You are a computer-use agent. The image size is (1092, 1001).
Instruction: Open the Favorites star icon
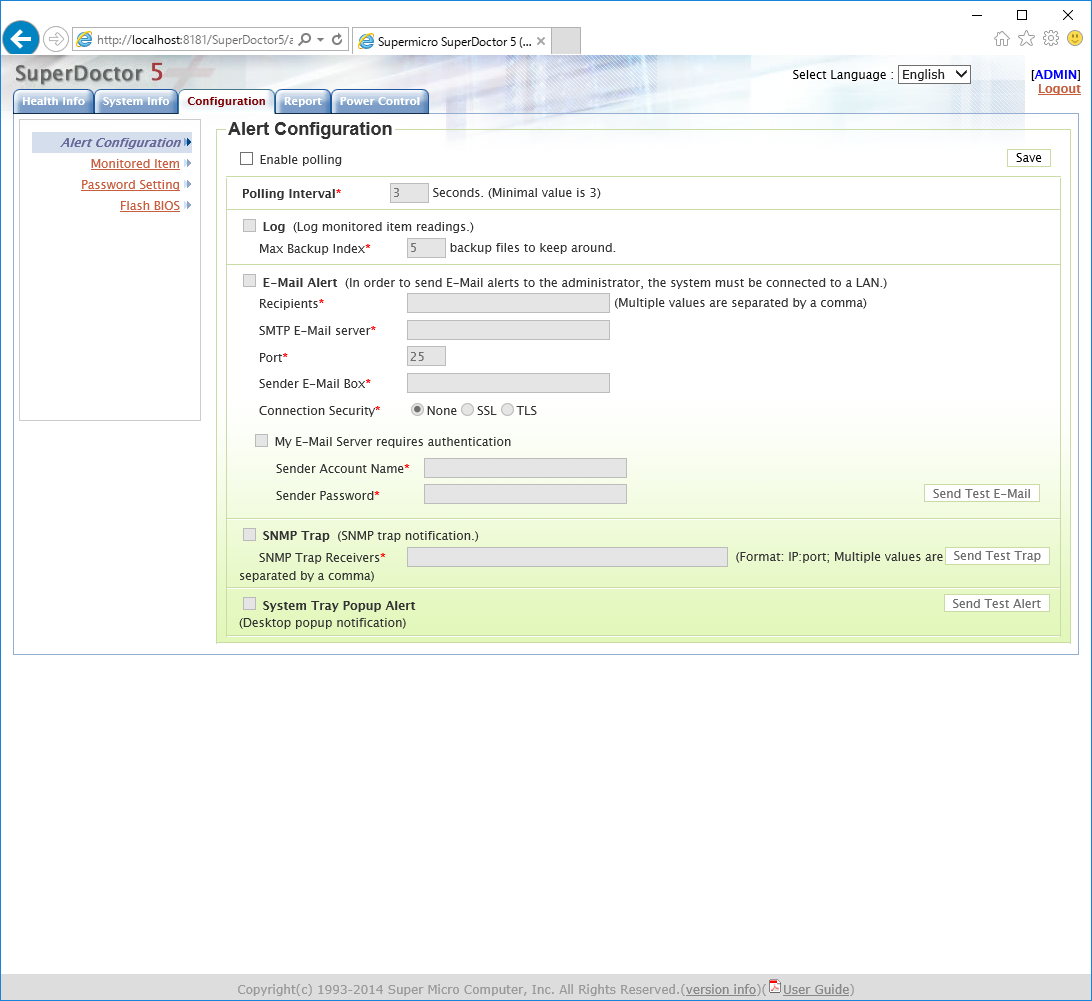click(x=1026, y=38)
